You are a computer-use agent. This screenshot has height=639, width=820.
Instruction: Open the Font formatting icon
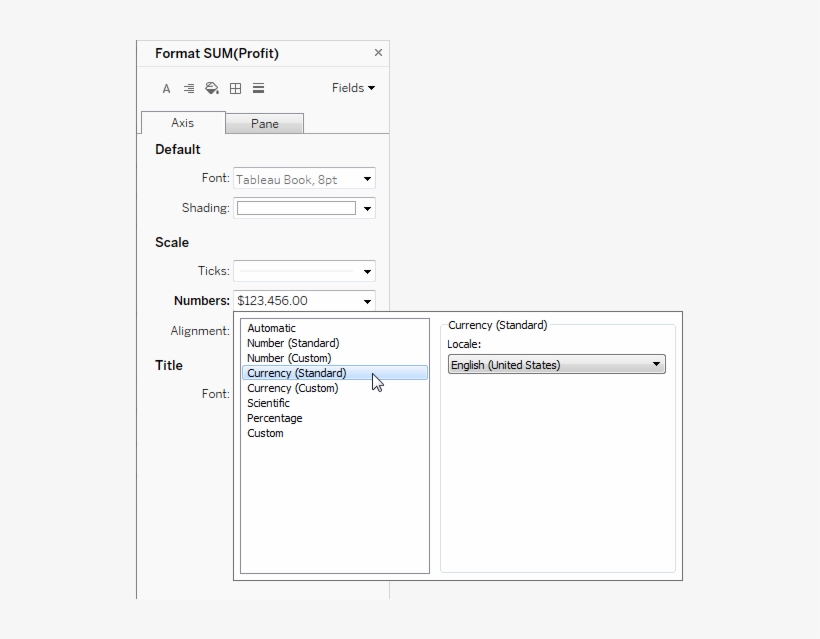[166, 88]
